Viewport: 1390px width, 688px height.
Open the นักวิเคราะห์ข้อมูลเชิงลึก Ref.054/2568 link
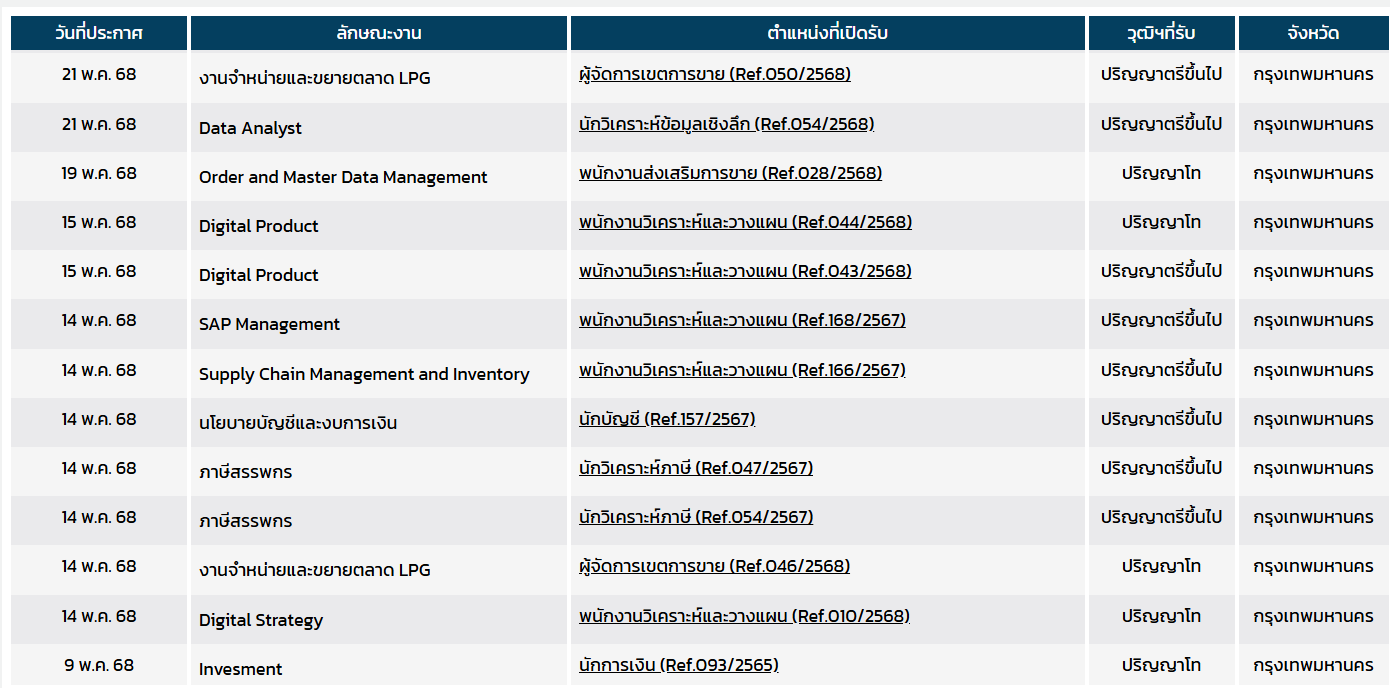[726, 124]
